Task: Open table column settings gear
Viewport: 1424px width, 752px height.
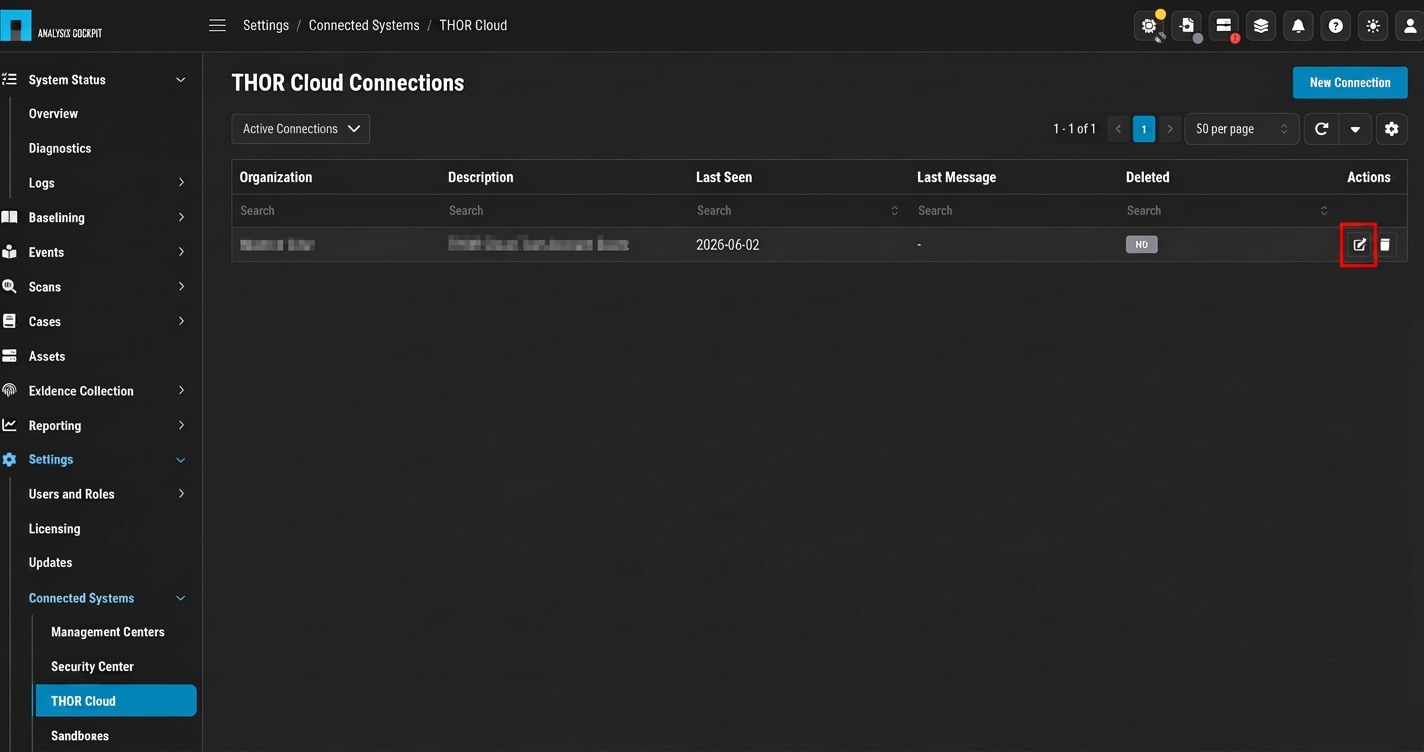Action: click(1391, 129)
